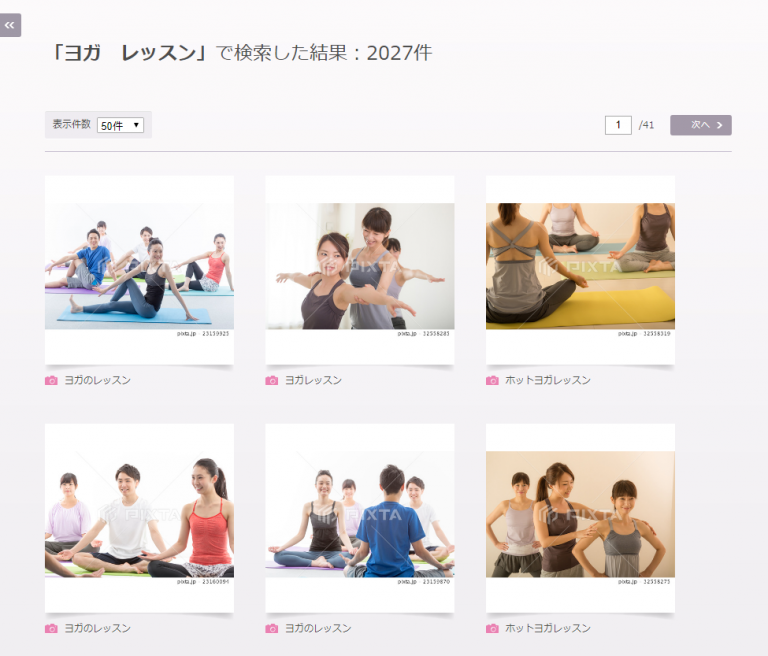Click the camera icon under the red-top woman photo
768x656 pixels.
pyautogui.click(x=51, y=629)
